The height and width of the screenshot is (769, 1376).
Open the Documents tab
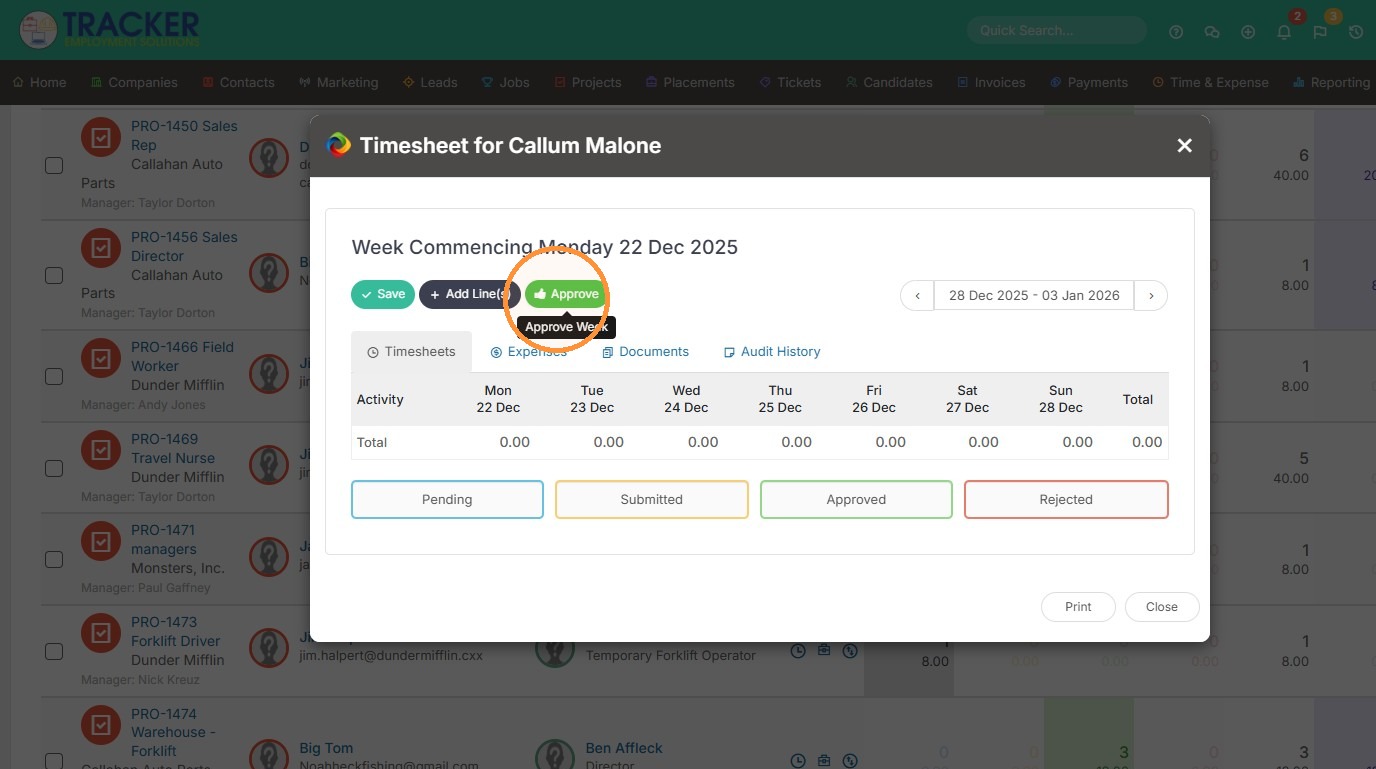(645, 352)
